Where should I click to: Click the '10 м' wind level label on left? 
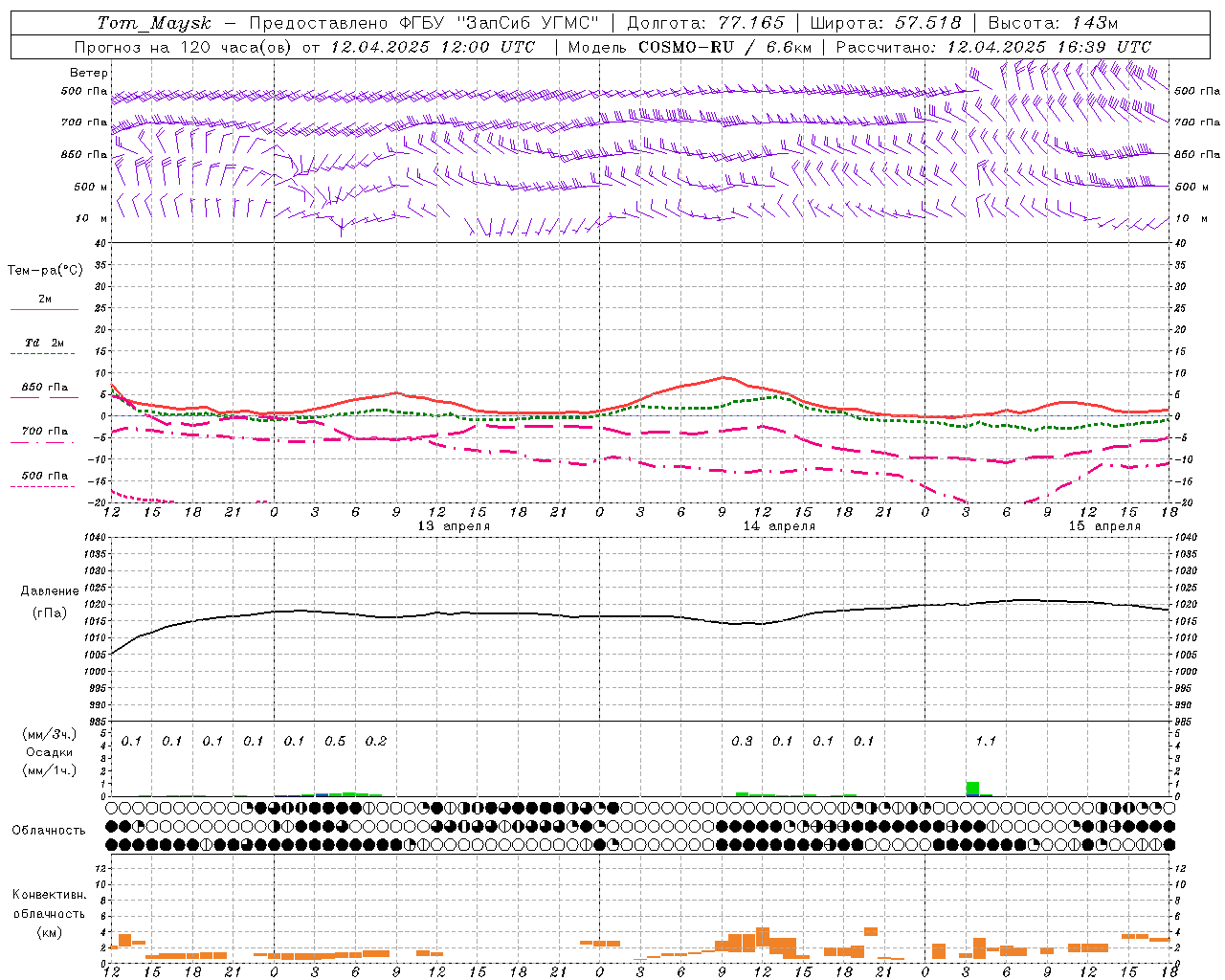coord(92,218)
